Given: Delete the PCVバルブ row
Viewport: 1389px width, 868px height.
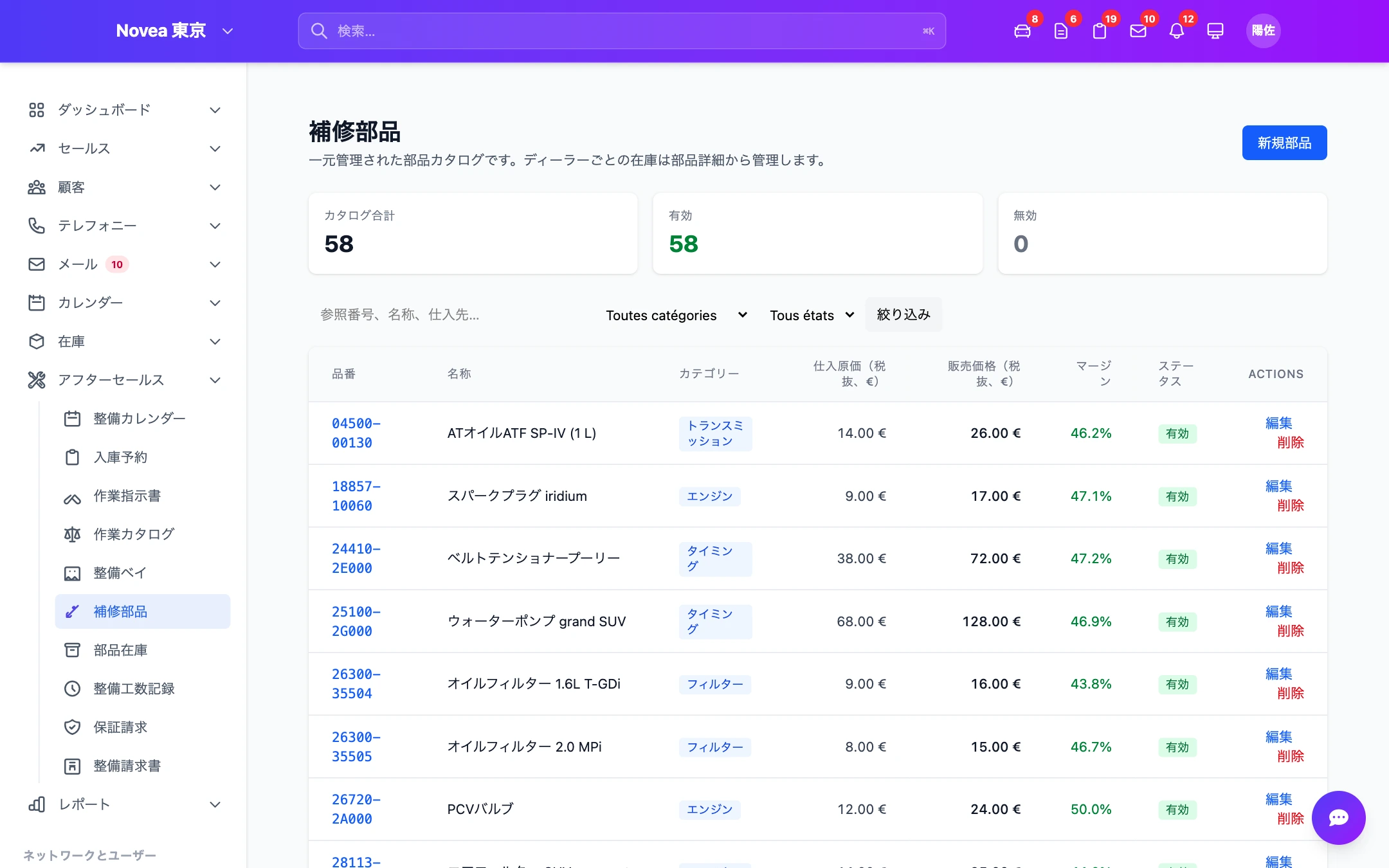Looking at the screenshot, I should pos(1290,818).
